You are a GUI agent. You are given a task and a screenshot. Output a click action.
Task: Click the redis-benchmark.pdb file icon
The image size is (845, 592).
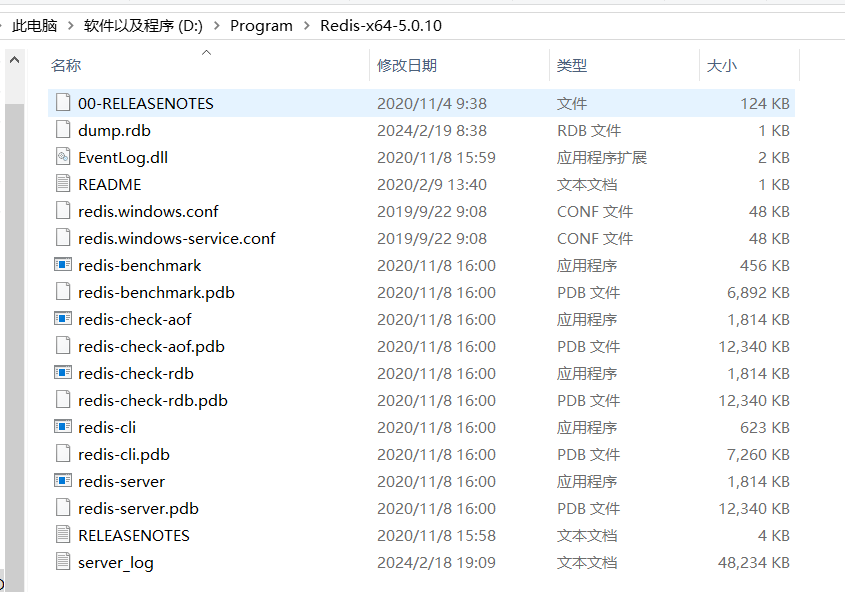pos(63,291)
